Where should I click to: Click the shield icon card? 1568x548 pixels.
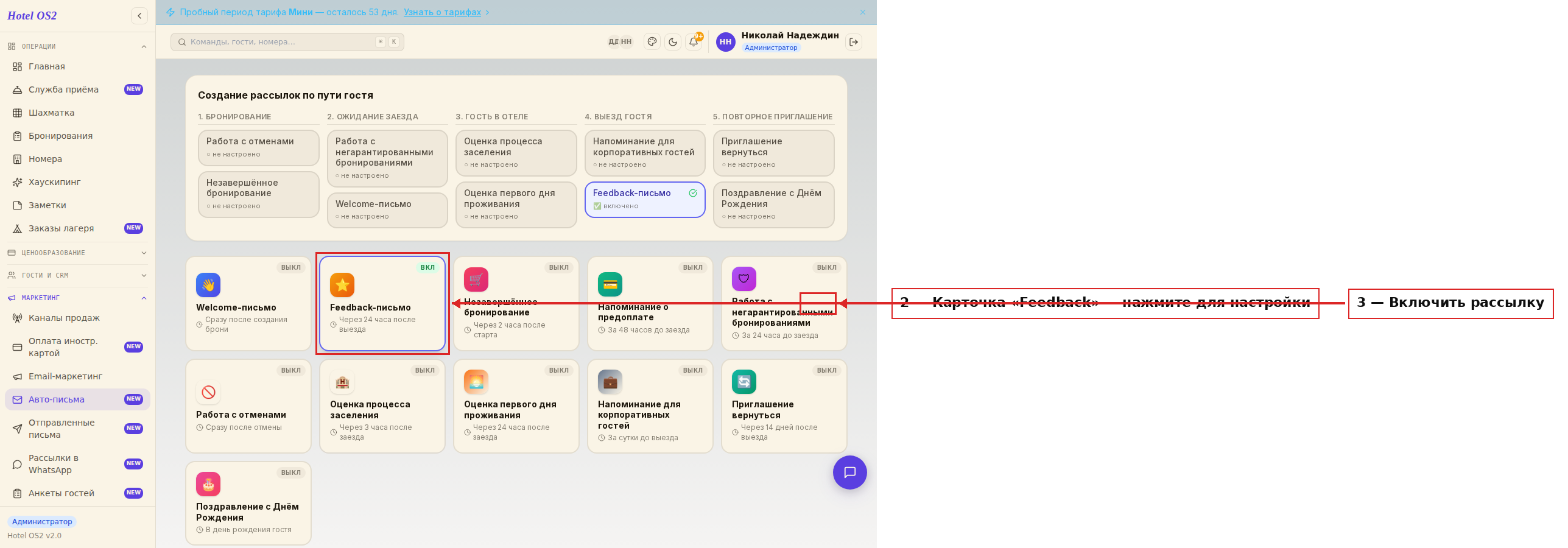click(744, 279)
